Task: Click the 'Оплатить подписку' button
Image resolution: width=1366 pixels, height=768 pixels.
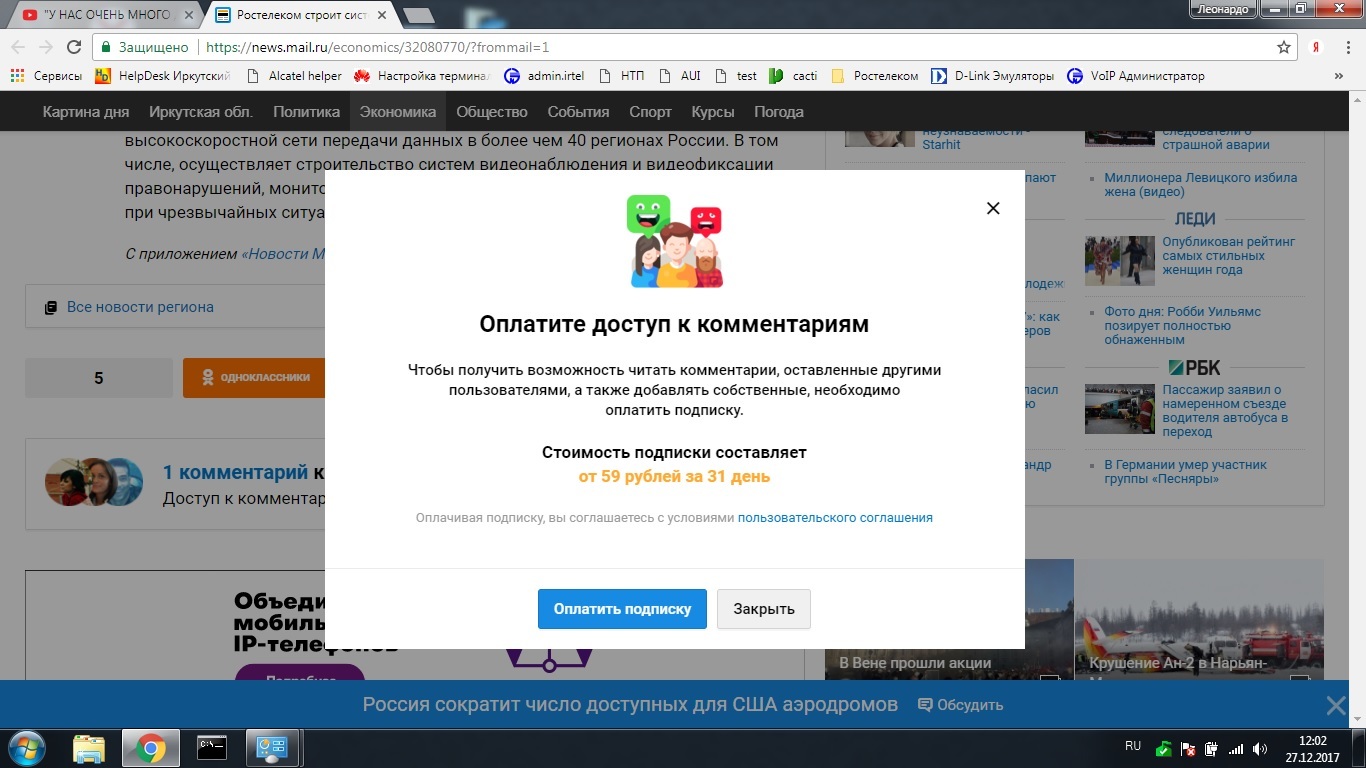Action: coord(622,609)
